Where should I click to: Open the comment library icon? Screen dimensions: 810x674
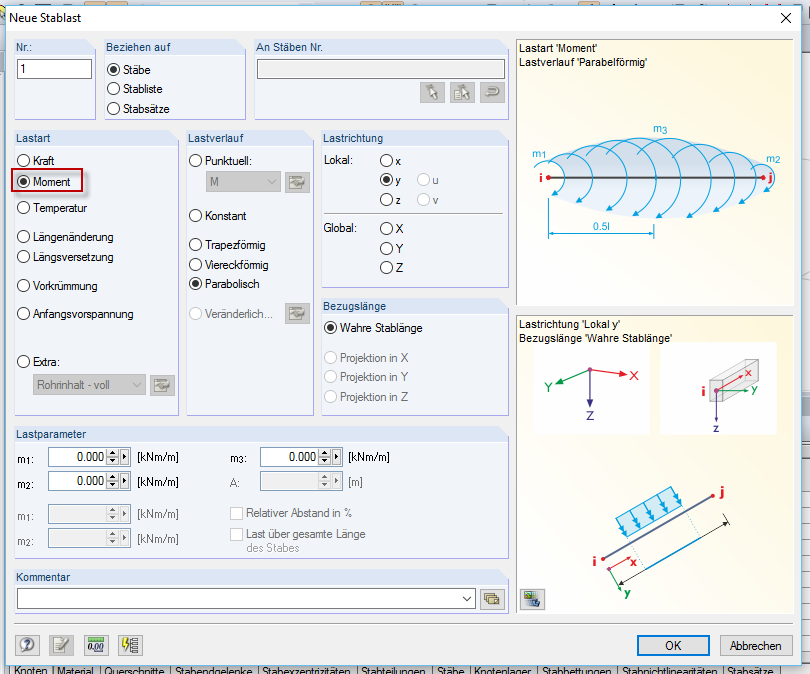coord(492,599)
